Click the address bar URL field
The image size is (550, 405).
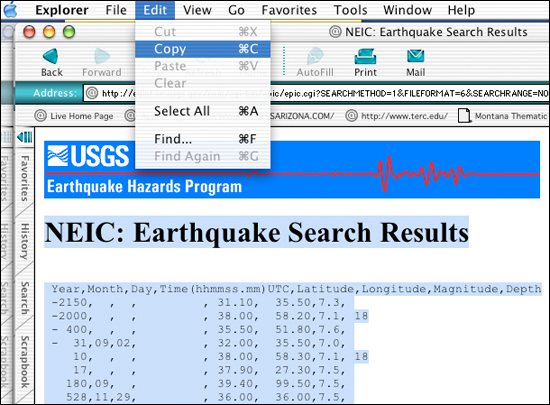[316, 93]
